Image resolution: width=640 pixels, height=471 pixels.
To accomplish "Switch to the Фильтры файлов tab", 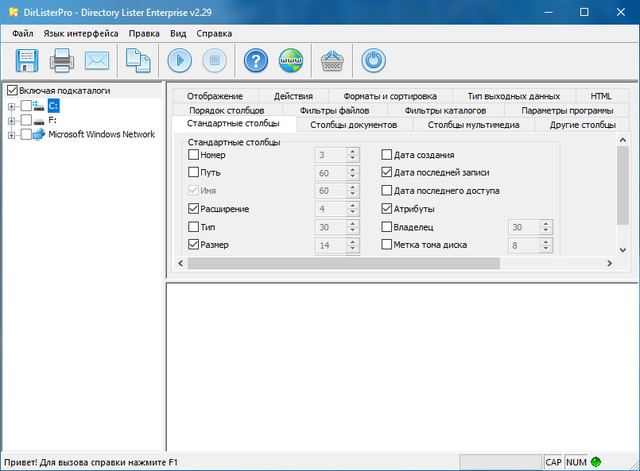I will click(334, 110).
